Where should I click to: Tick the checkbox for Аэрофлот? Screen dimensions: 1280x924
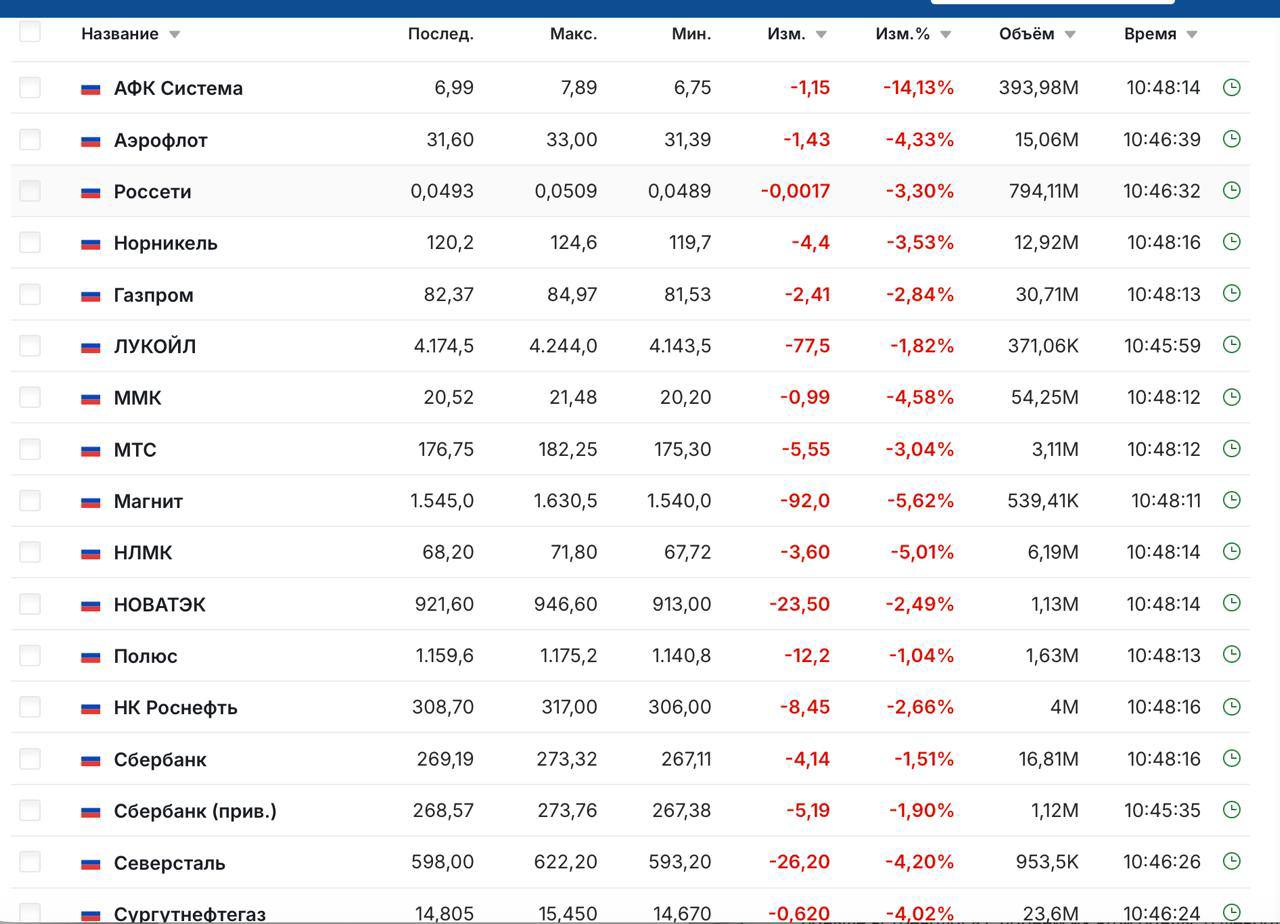tap(30, 139)
